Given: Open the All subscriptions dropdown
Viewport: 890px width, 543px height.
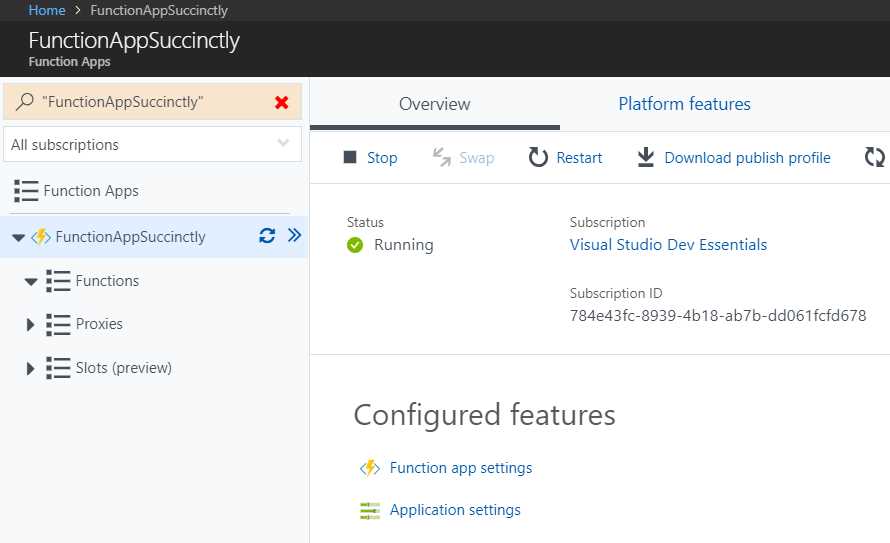Looking at the screenshot, I should [x=153, y=144].
